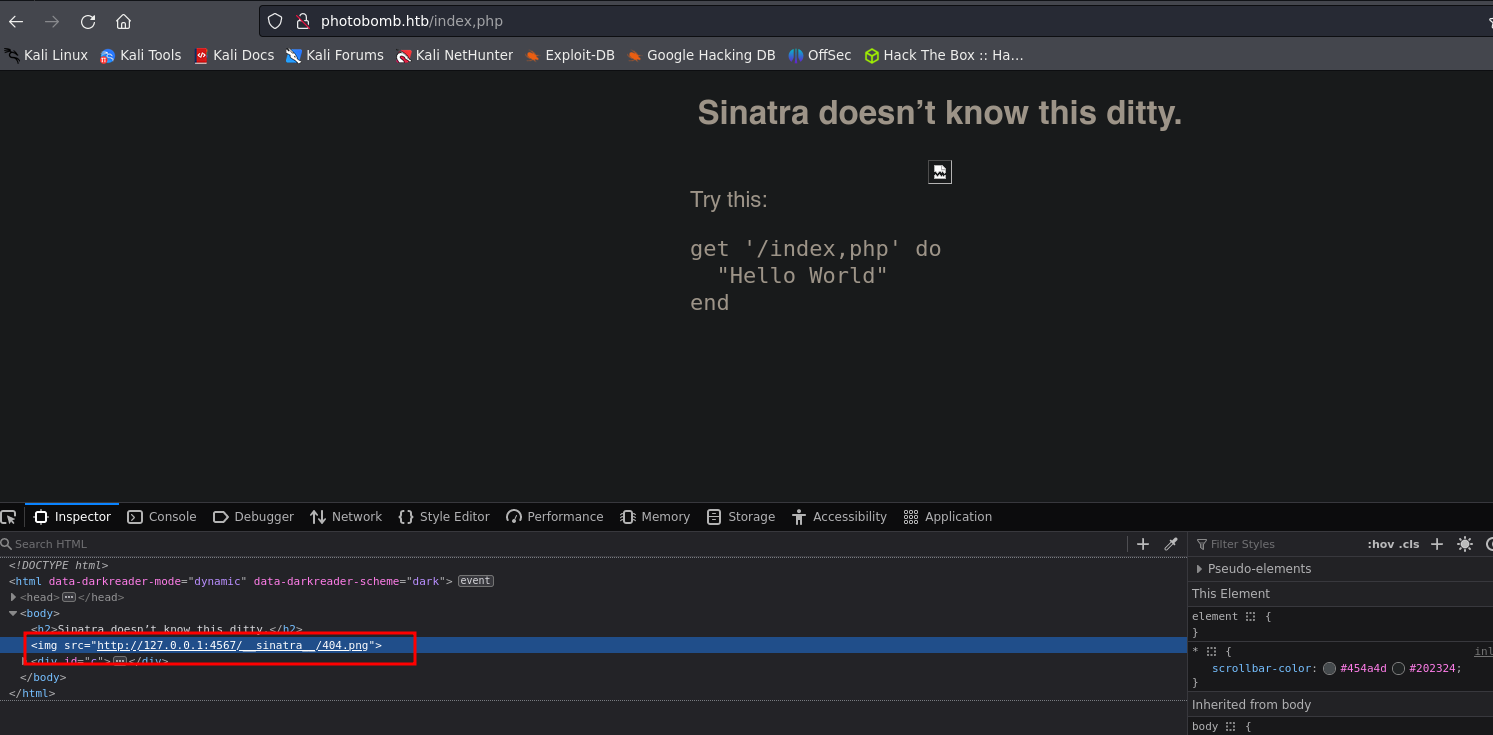The width and height of the screenshot is (1493, 735).
Task: Click the eyedropper color grabber icon
Action: (1171, 544)
